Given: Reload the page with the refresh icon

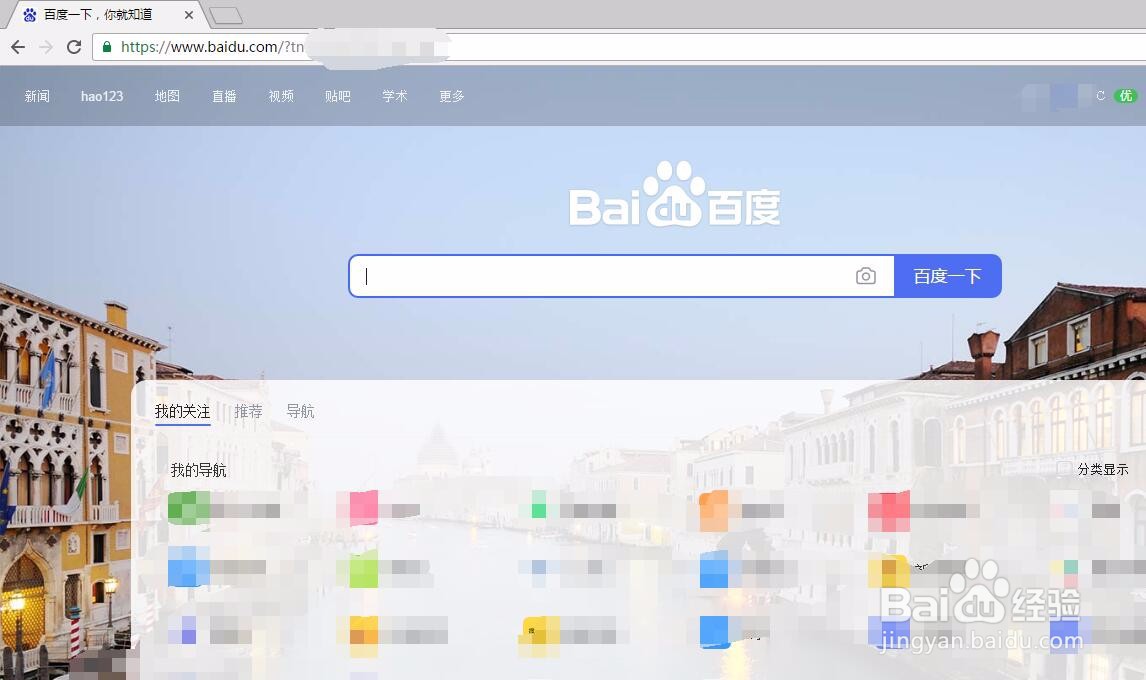Looking at the screenshot, I should pos(74,47).
